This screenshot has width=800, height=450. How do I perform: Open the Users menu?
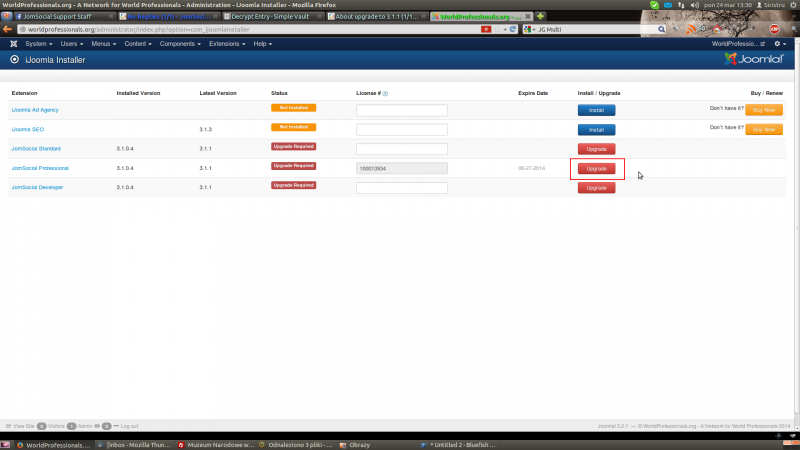point(71,44)
